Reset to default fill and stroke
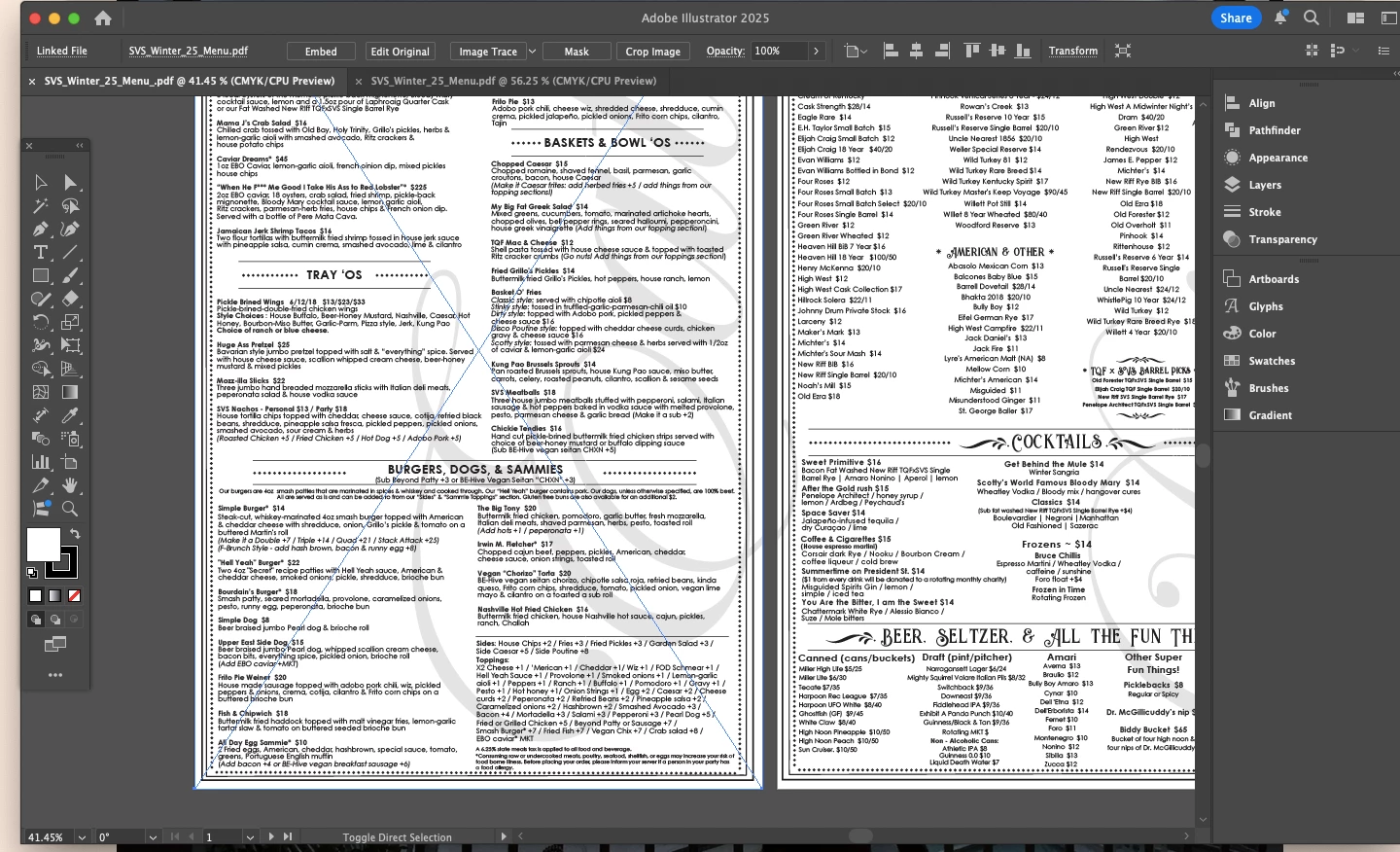 (x=31, y=572)
